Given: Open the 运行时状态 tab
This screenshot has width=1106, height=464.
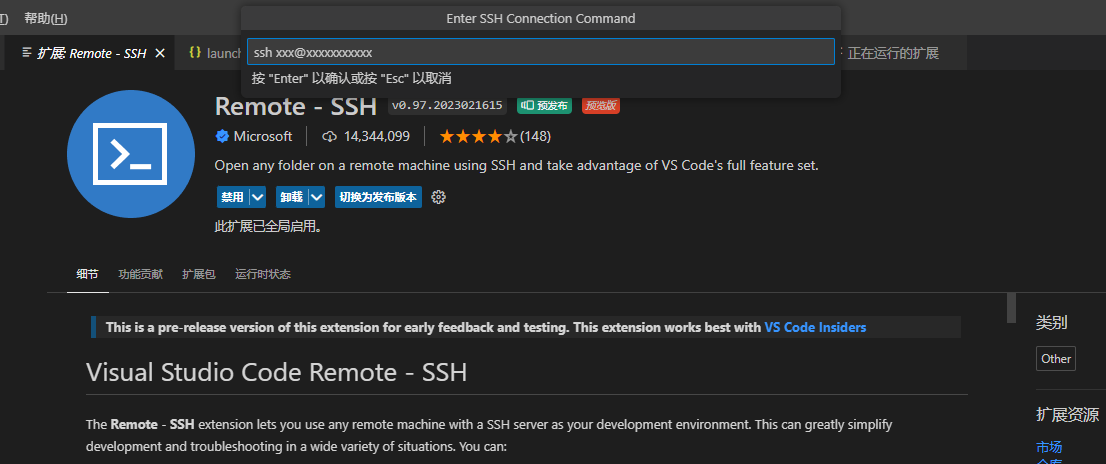Looking at the screenshot, I should click(x=263, y=274).
